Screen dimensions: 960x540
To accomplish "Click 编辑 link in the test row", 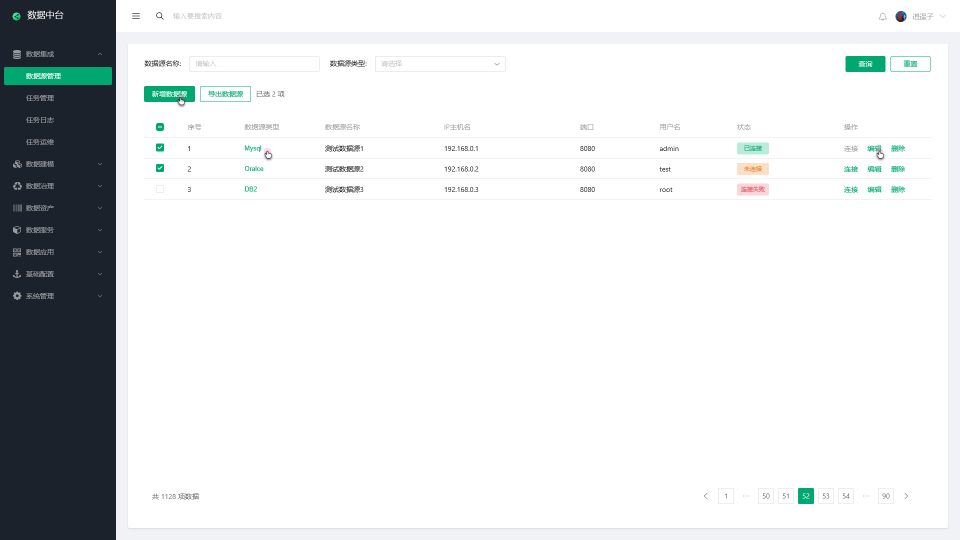I will [x=874, y=169].
